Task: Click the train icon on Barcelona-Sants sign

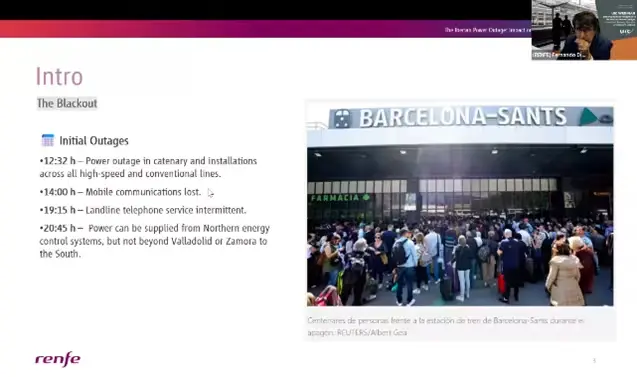Action: [x=342, y=118]
